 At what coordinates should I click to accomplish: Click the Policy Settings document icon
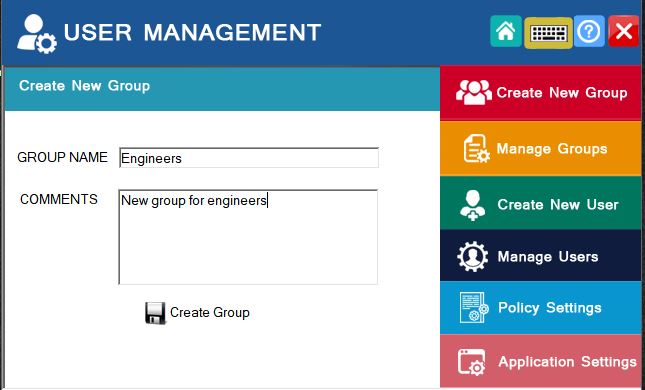point(474,308)
